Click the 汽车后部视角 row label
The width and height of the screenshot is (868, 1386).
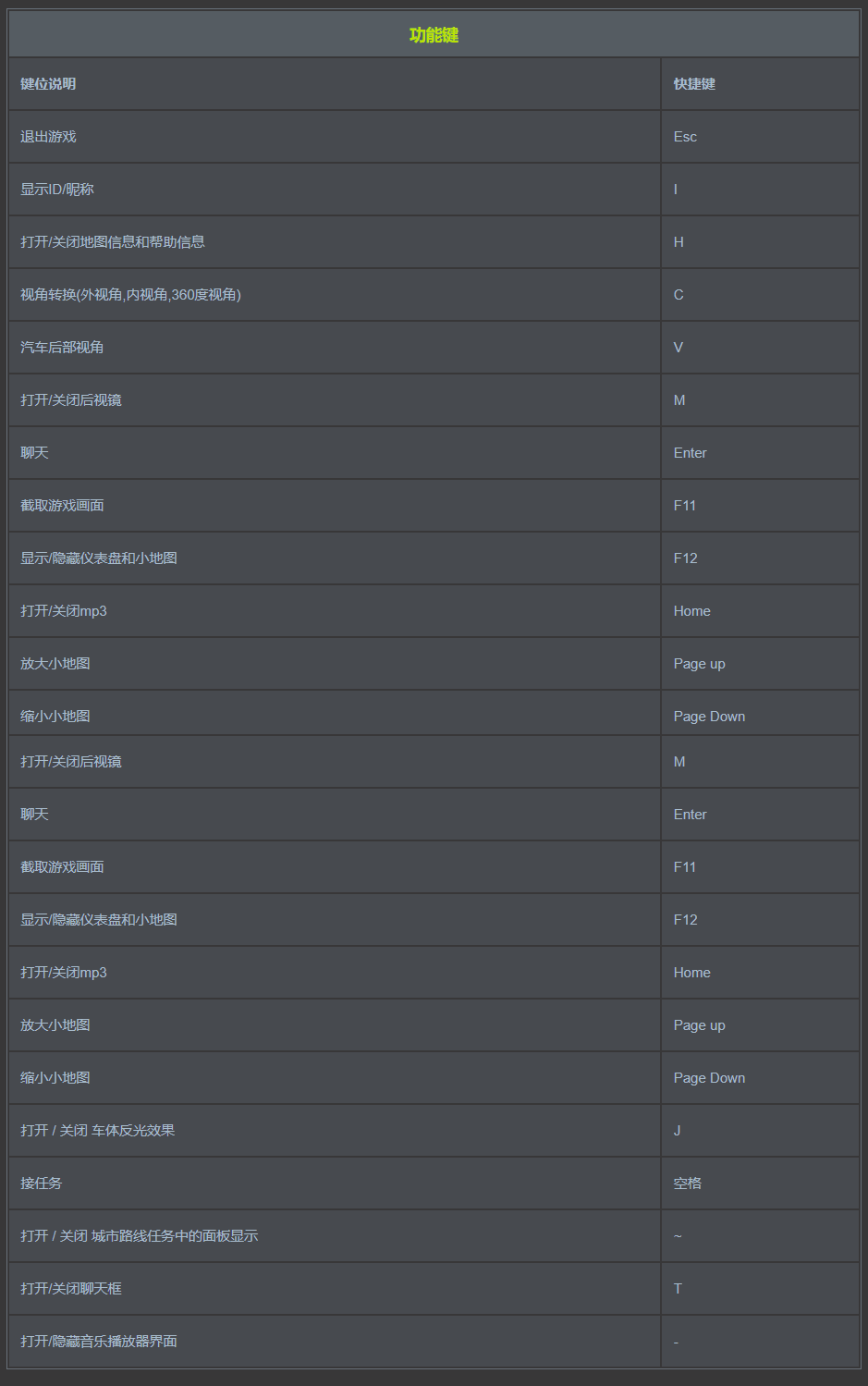click(62, 348)
